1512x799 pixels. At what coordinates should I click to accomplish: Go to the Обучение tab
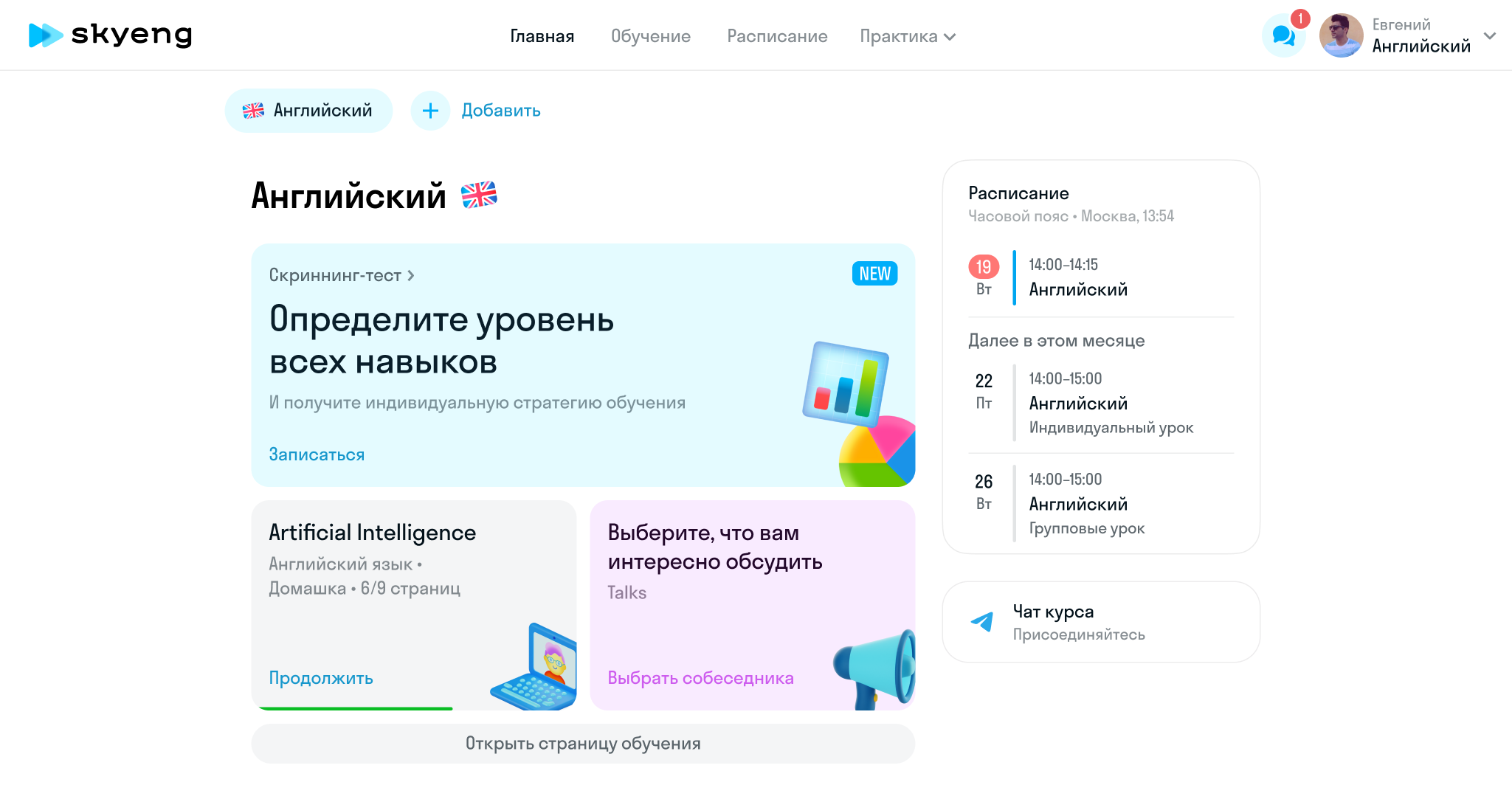click(x=650, y=36)
